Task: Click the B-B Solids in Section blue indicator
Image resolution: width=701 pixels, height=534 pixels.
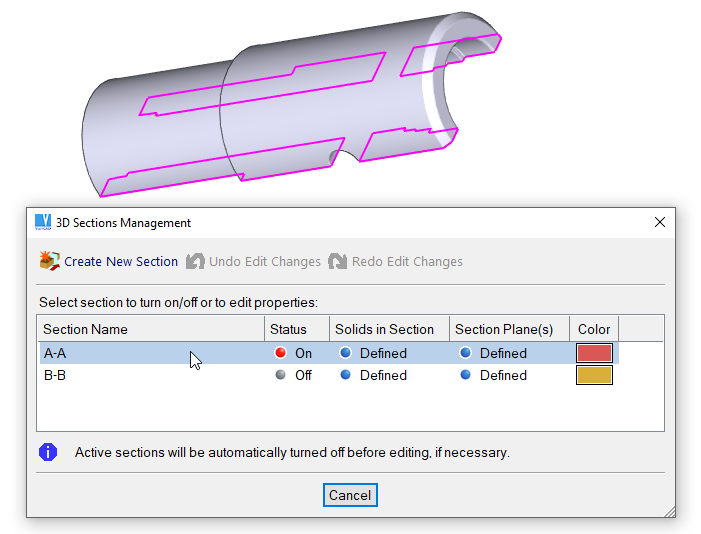Action: click(x=346, y=375)
